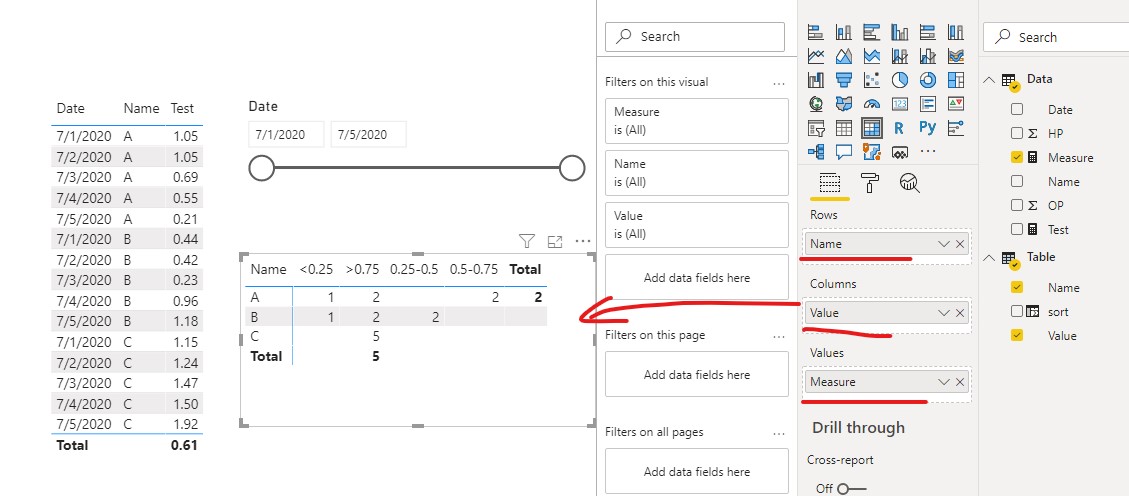The image size is (1129, 496).
Task: Open Filters on this page options
Action: (x=778, y=335)
